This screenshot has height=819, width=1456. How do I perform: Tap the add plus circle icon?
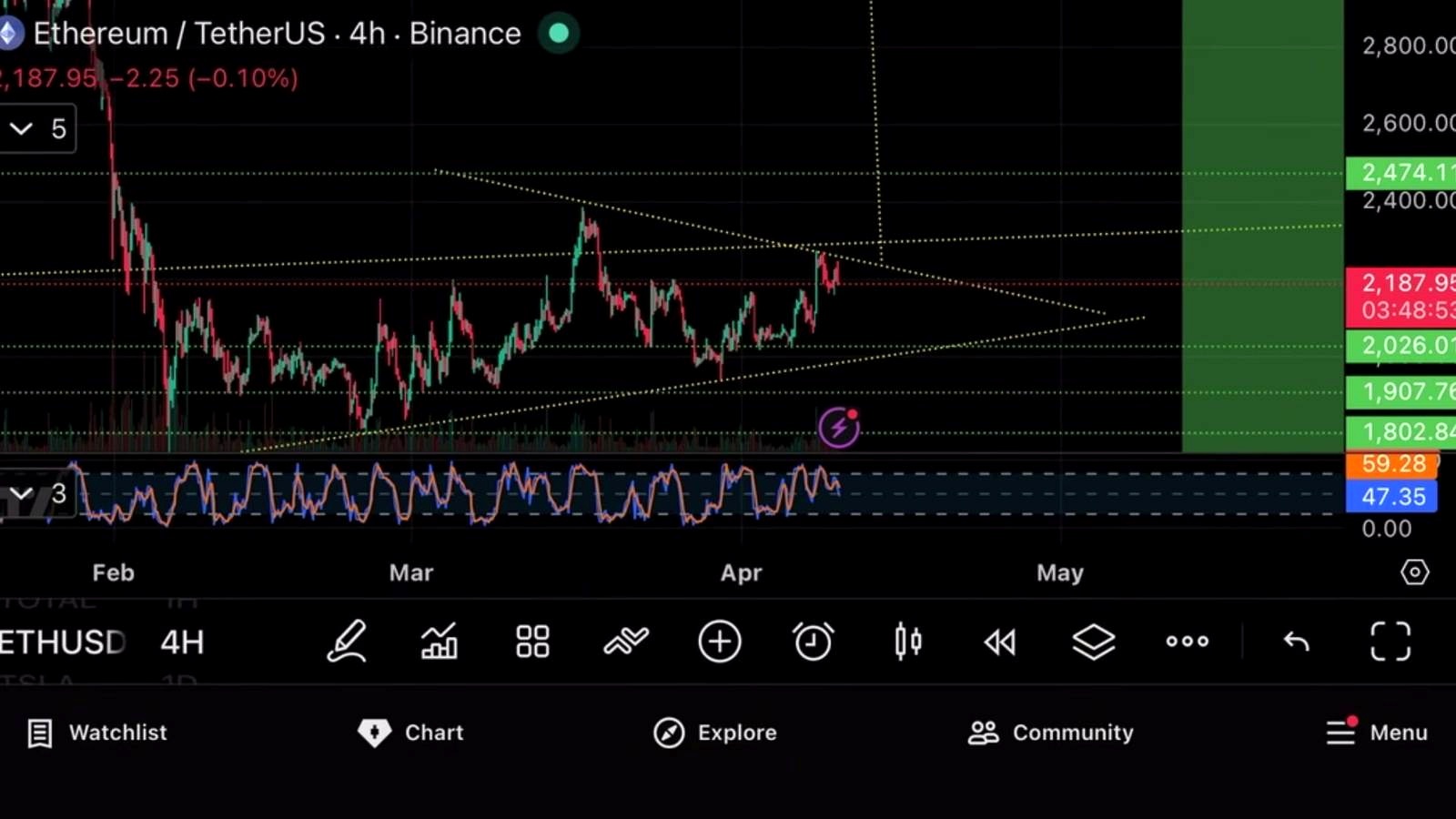point(719,642)
